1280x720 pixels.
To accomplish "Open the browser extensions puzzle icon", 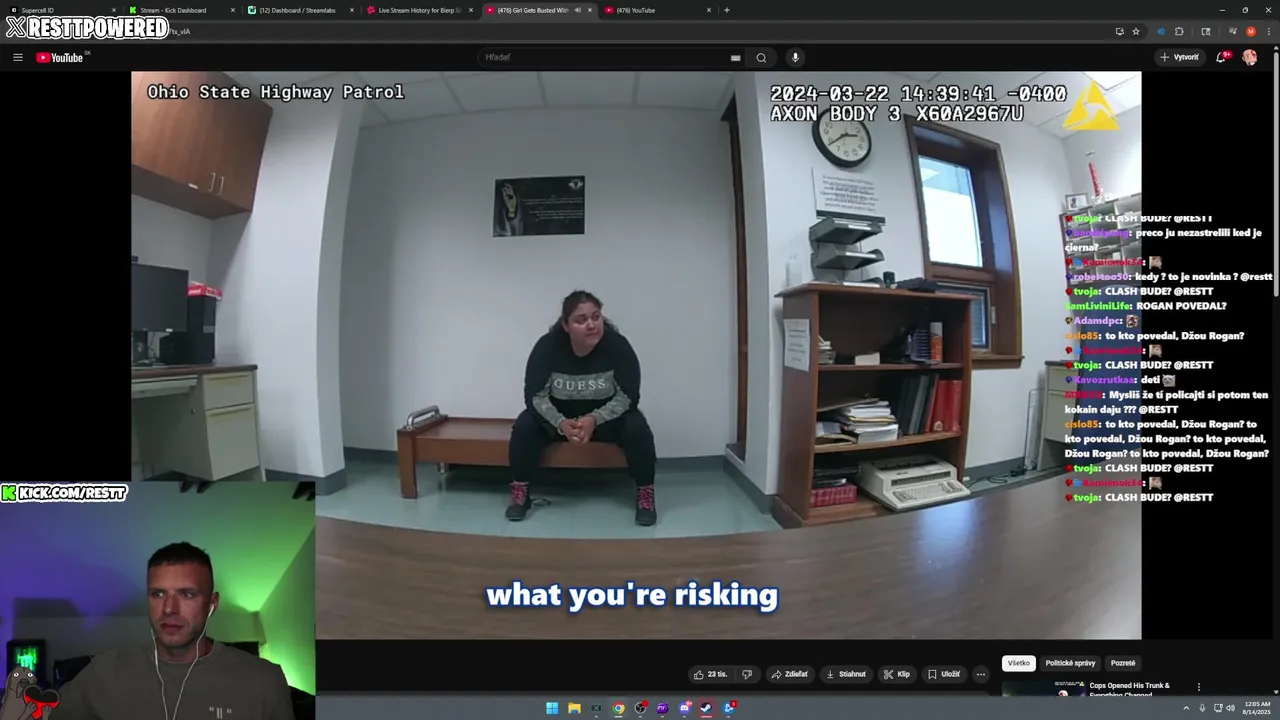I will (1179, 31).
